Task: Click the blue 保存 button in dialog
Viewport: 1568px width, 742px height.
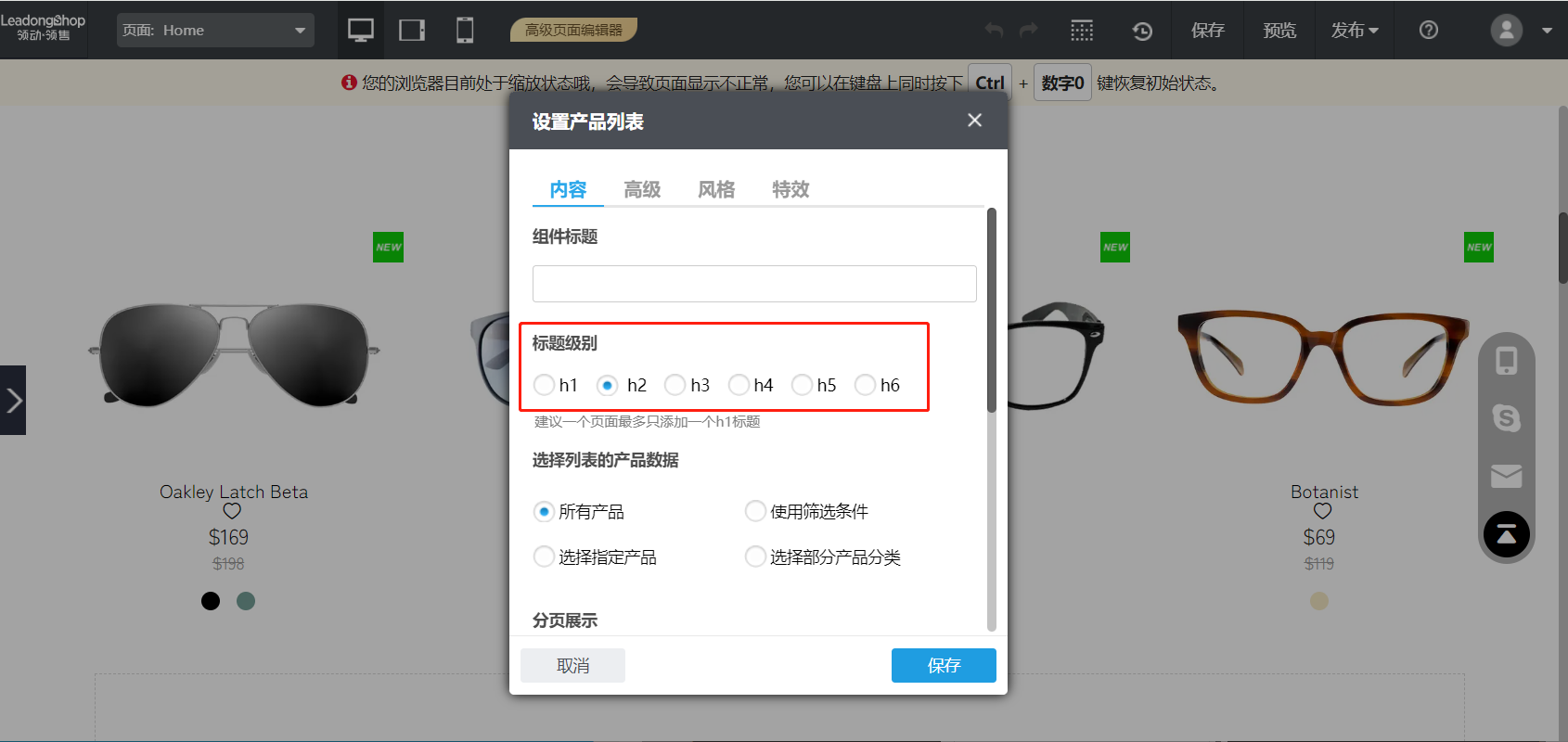Action: point(944,665)
